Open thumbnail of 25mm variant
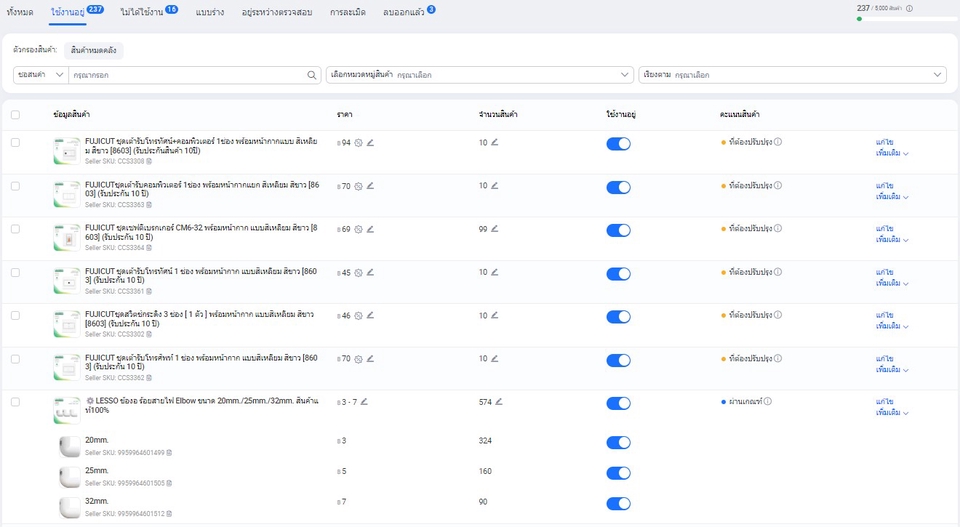This screenshot has width=960, height=527. 70,477
